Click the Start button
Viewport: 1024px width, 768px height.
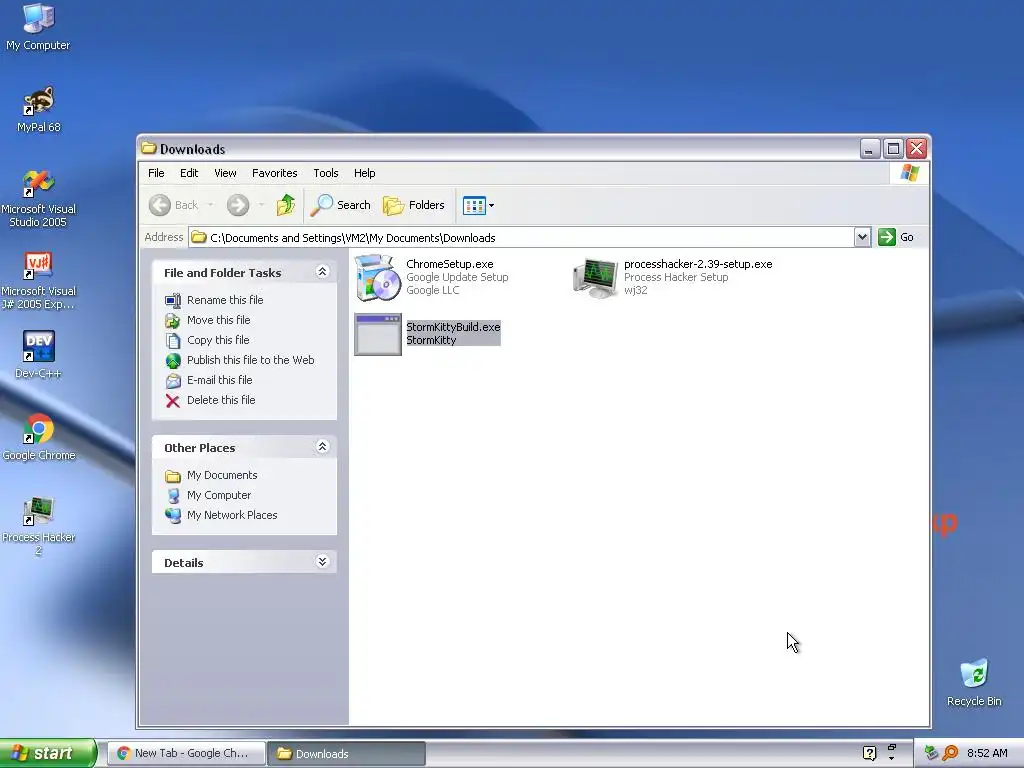[47, 753]
